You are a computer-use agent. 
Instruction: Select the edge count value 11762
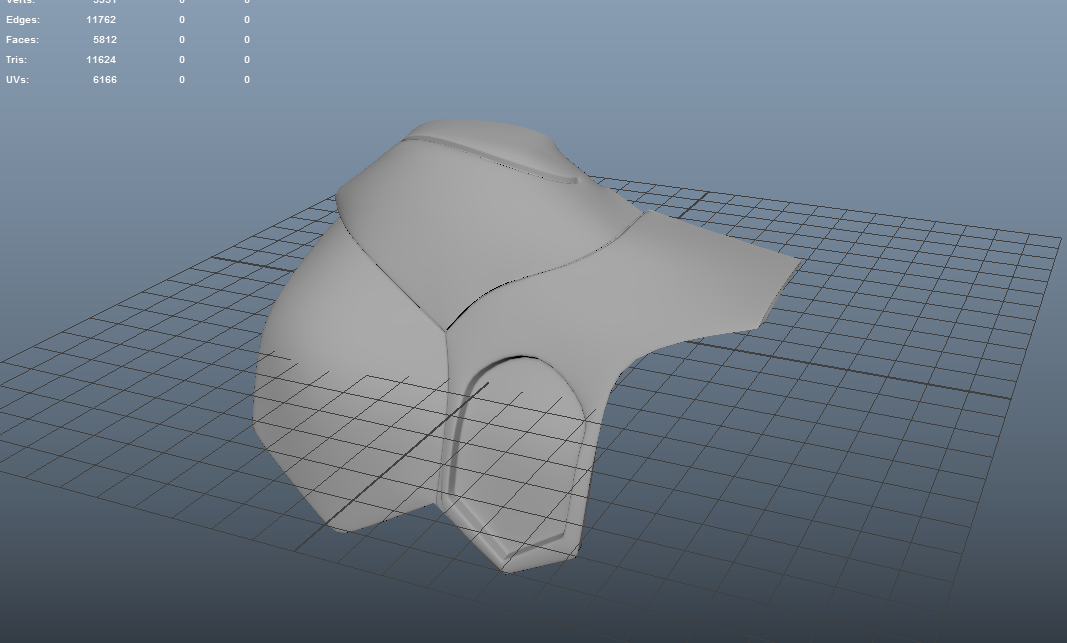point(101,20)
